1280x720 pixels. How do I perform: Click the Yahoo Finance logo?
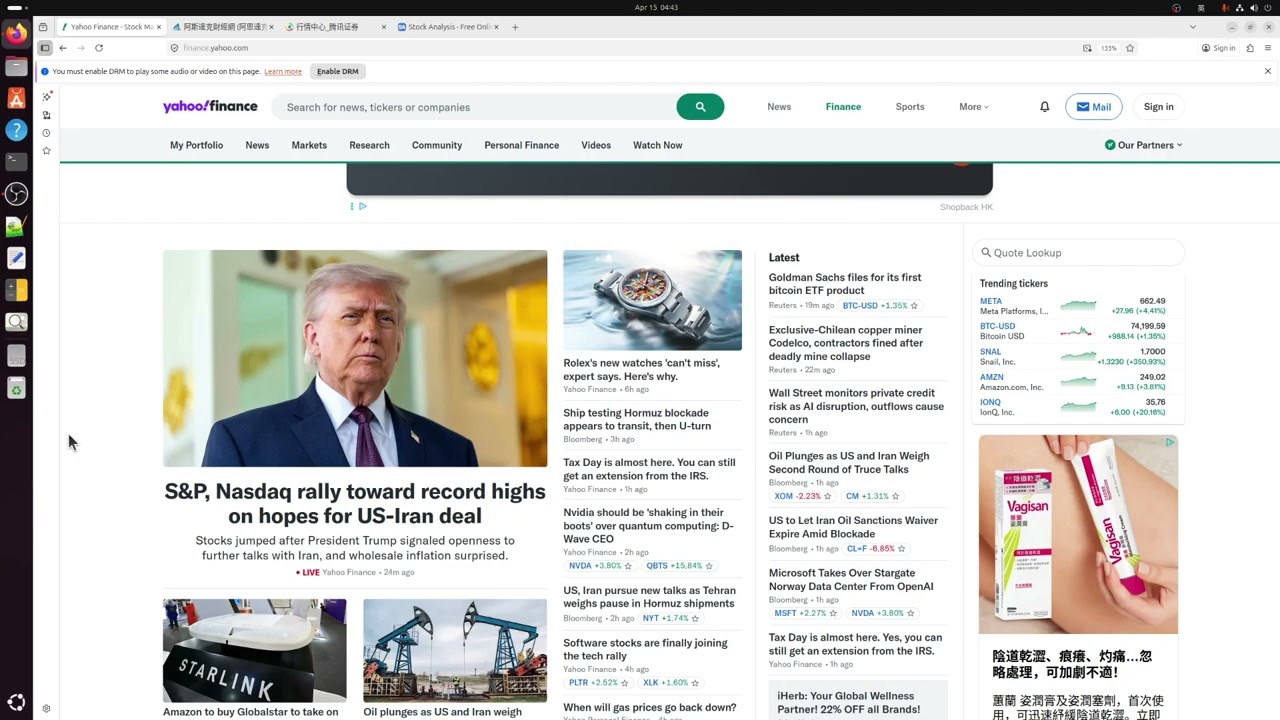[210, 107]
